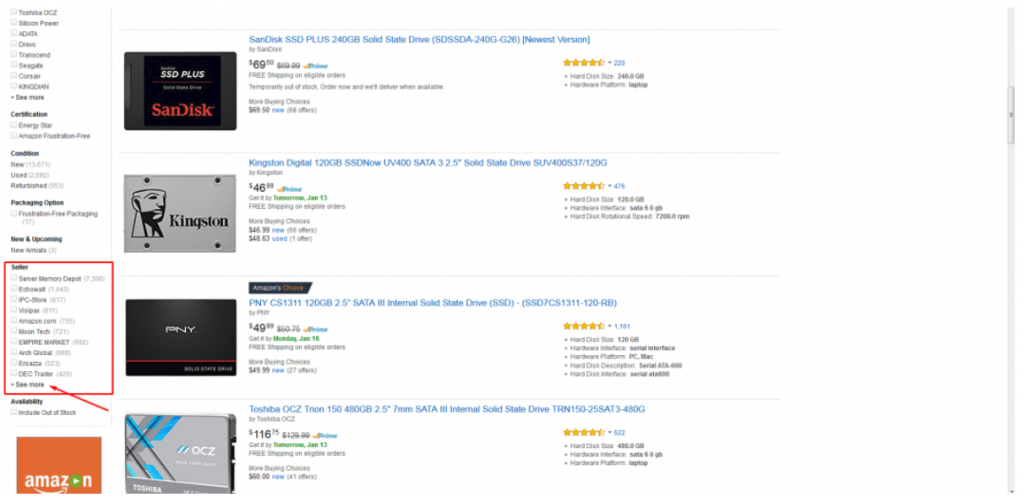Expand See more under Seller list
This screenshot has height=503, width=1024.
click(x=28, y=385)
